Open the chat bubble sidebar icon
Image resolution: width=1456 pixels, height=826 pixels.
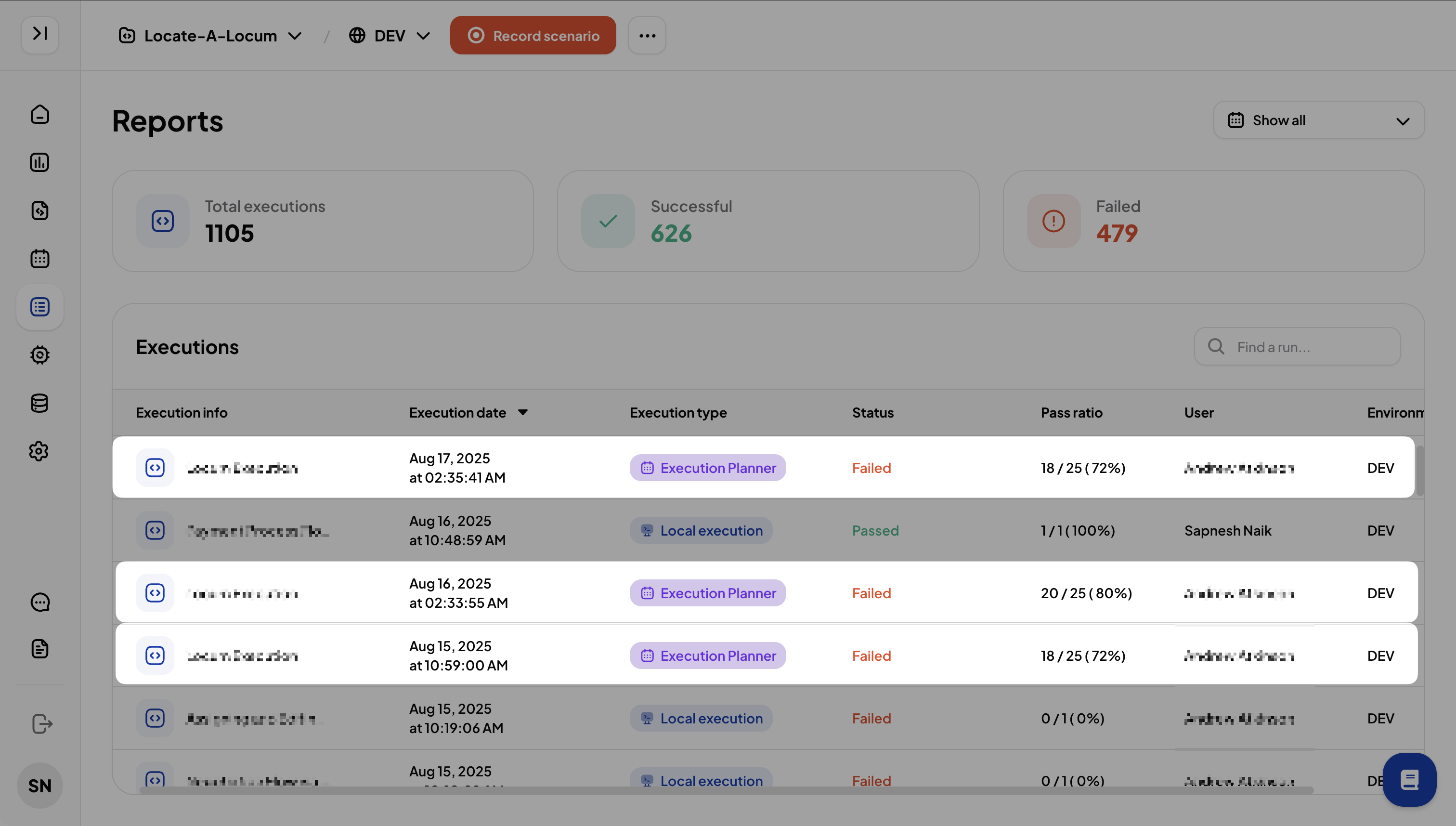pos(39,602)
